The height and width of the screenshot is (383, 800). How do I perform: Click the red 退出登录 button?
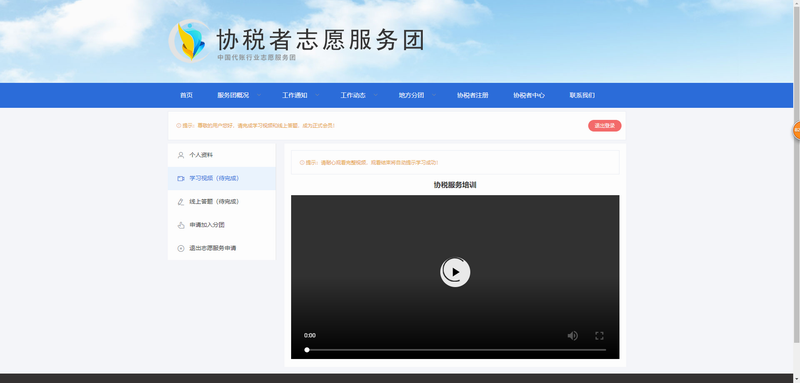click(x=605, y=125)
